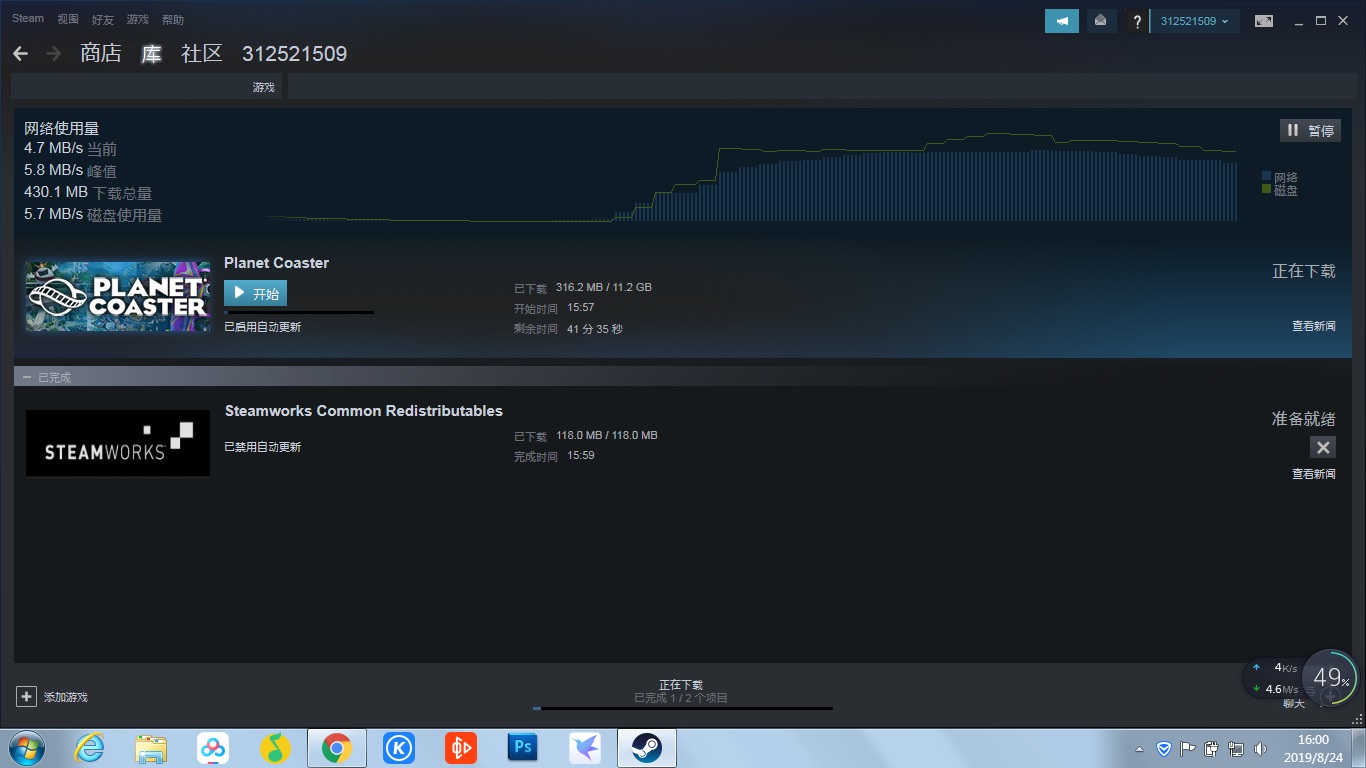
Task: Go to the 库 tab
Action: [x=151, y=54]
